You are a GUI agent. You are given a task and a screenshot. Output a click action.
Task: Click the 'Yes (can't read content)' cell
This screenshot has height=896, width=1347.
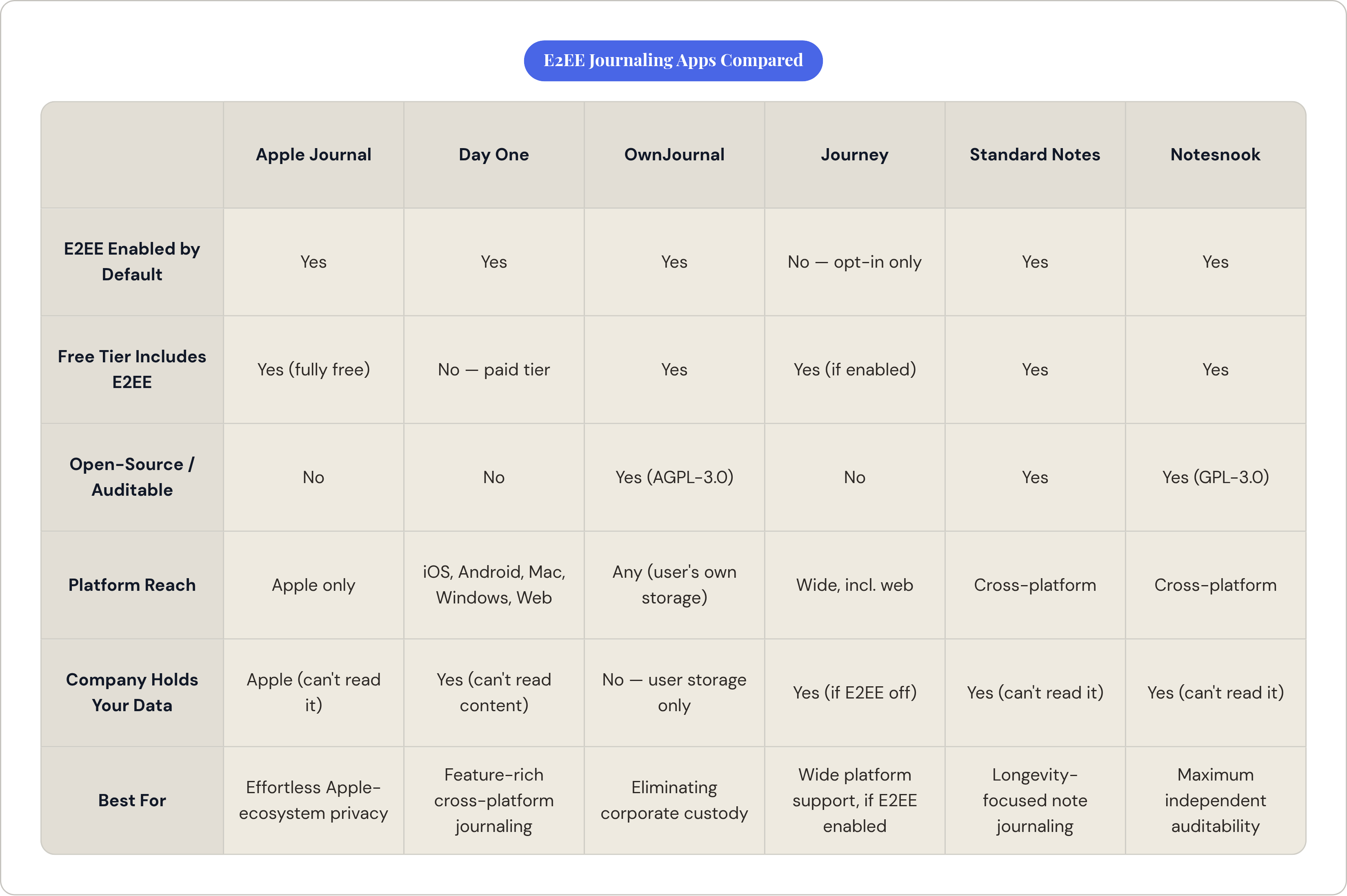pyautogui.click(x=494, y=692)
